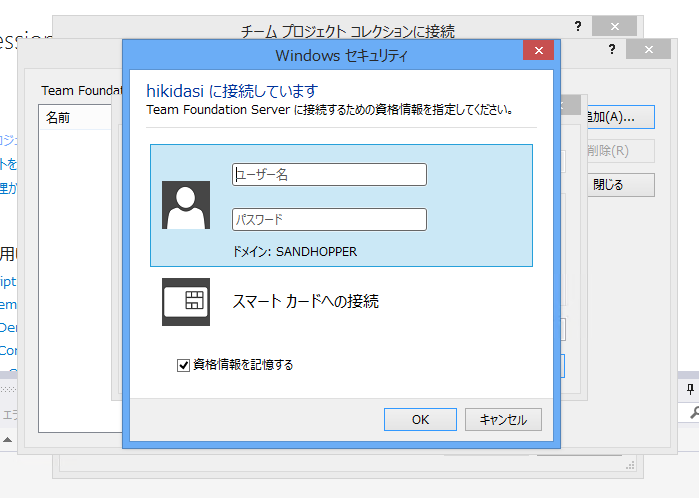Viewport: 699px width, 498px height.
Task: Close the team project collection connection window
Action: click(614, 26)
